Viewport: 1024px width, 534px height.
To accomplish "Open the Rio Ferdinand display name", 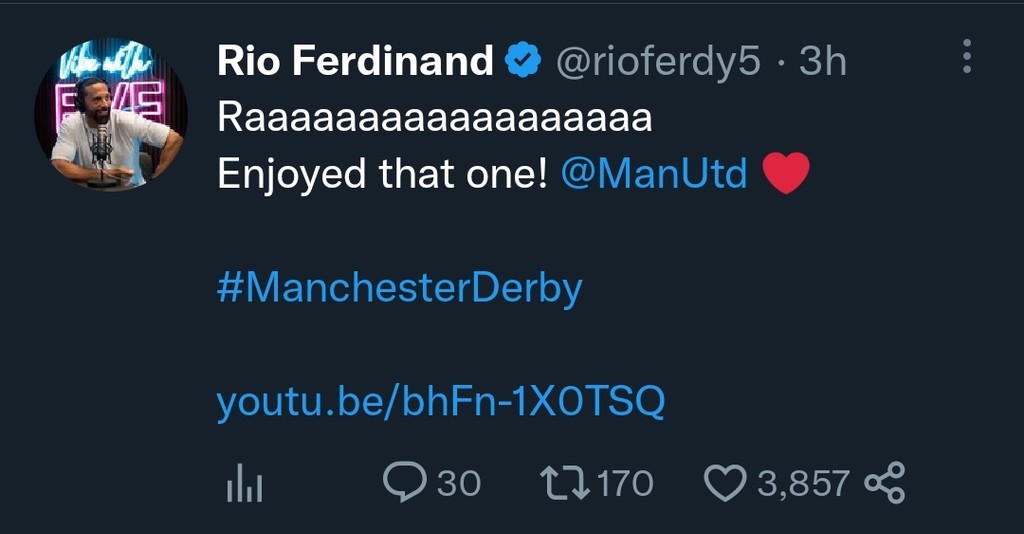I will pyautogui.click(x=355, y=62).
